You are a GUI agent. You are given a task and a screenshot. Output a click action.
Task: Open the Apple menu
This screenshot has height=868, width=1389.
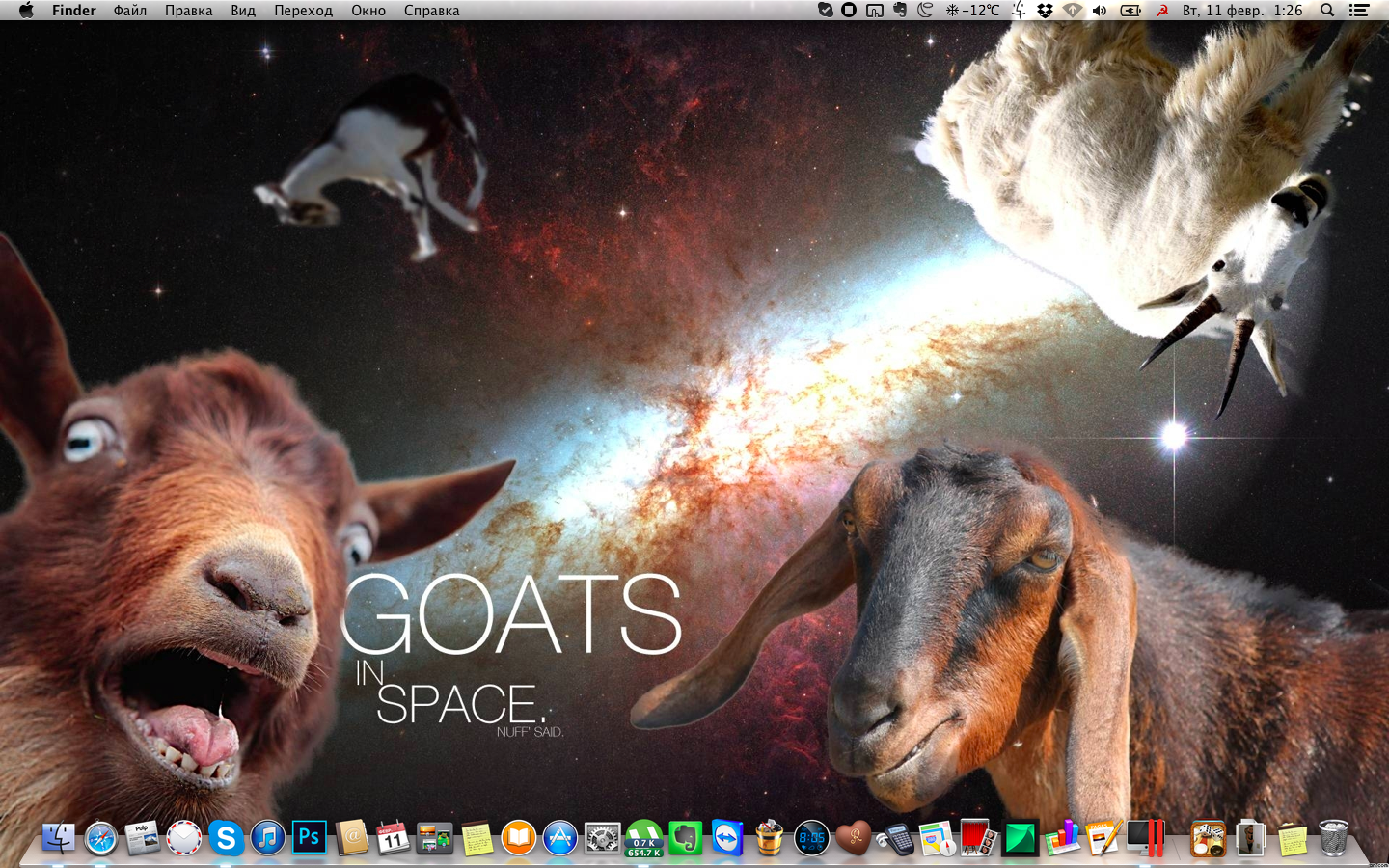pyautogui.click(x=27, y=11)
